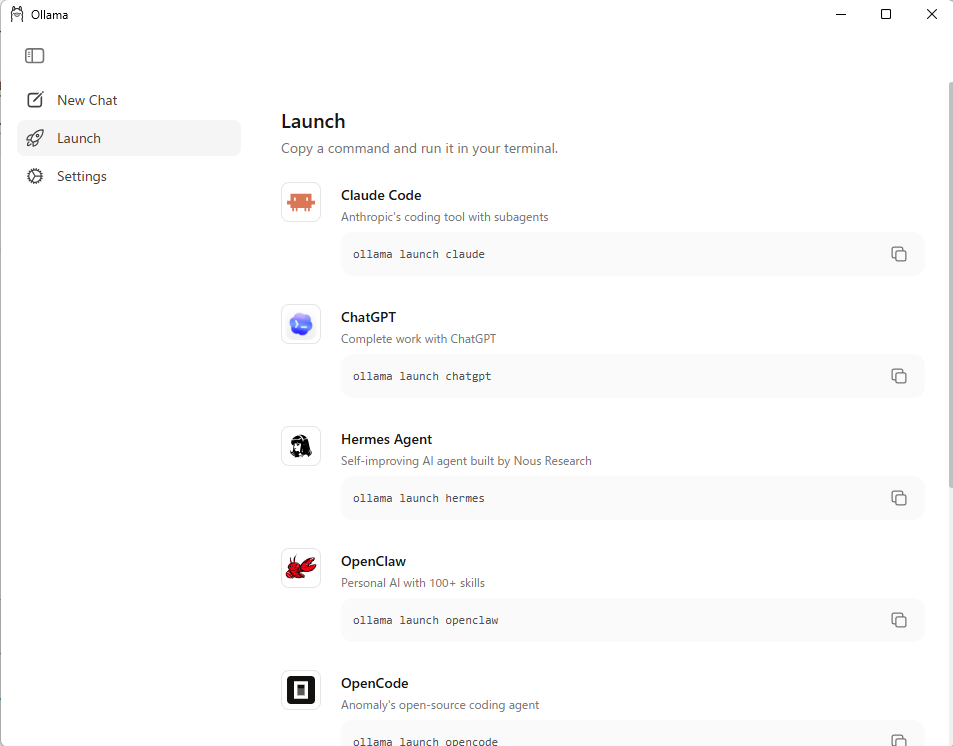The image size is (953, 746).
Task: Click the Hermes Agent app icon
Action: click(301, 446)
